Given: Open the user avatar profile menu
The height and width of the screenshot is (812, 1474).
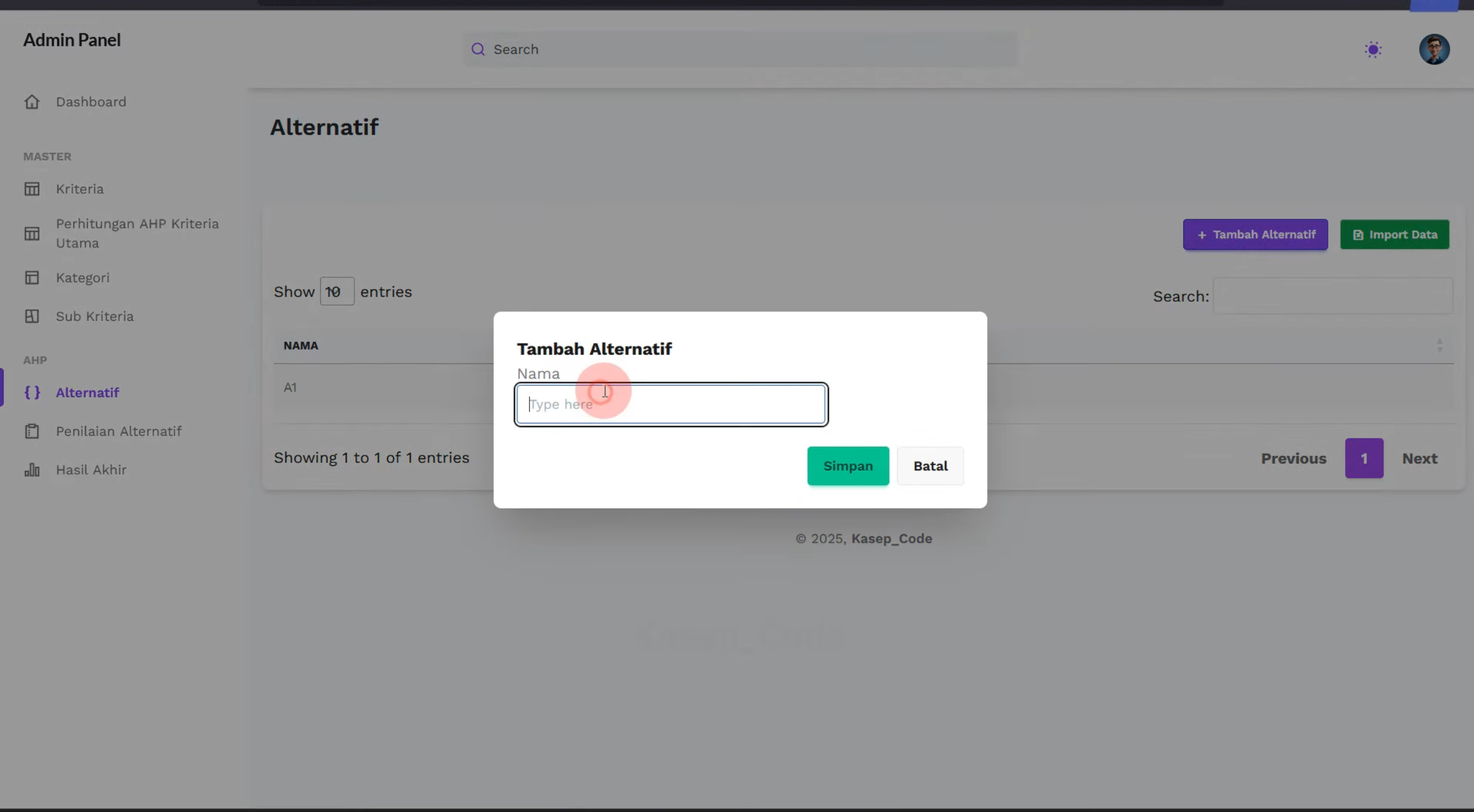Looking at the screenshot, I should point(1434,49).
